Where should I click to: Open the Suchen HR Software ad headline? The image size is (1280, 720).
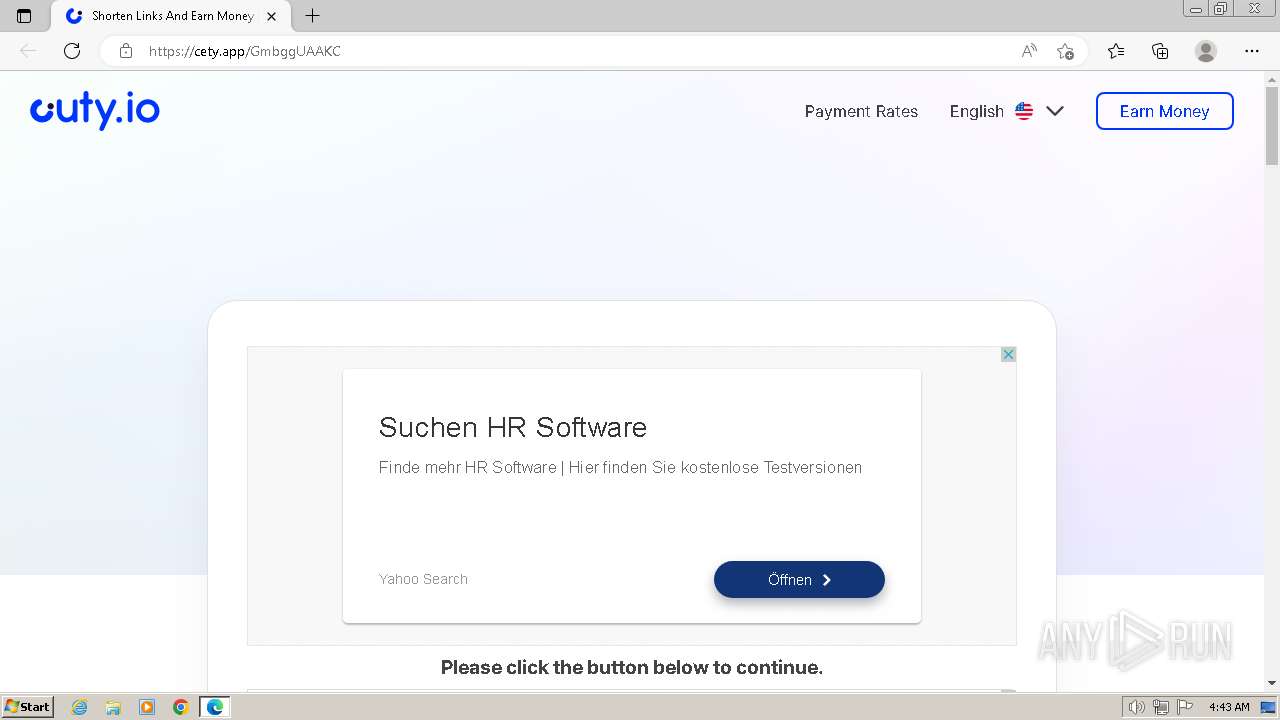point(513,427)
